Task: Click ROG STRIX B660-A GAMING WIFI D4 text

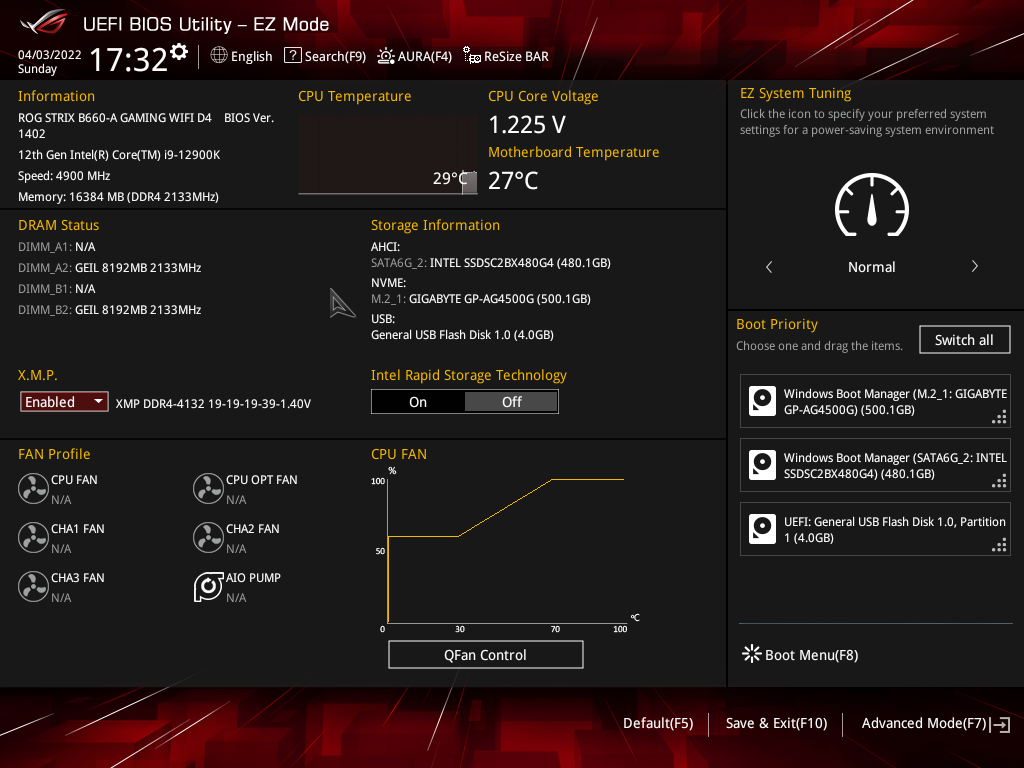Action: click(115, 118)
